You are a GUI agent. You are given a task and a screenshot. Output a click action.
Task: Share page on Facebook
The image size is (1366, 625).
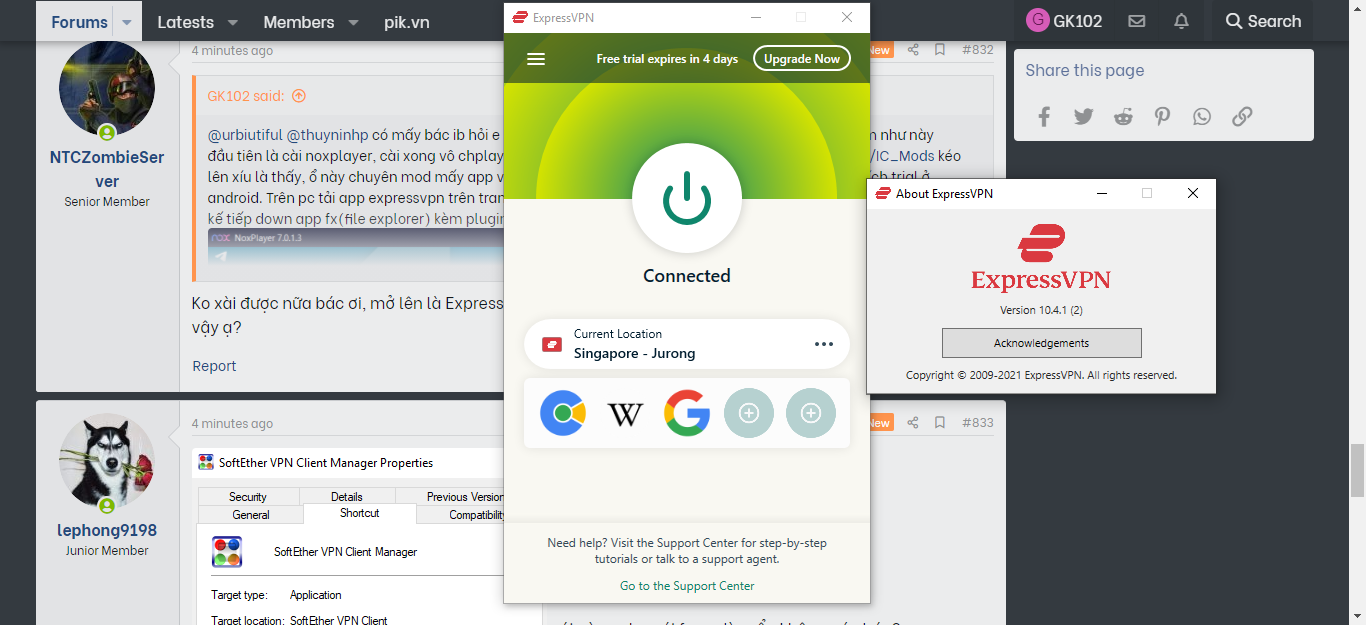[x=1044, y=117]
